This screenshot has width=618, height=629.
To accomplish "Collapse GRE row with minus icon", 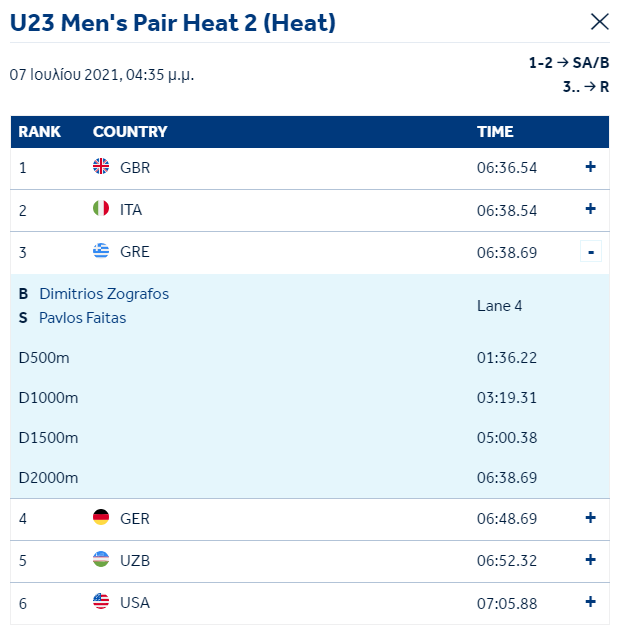I will 591,251.
